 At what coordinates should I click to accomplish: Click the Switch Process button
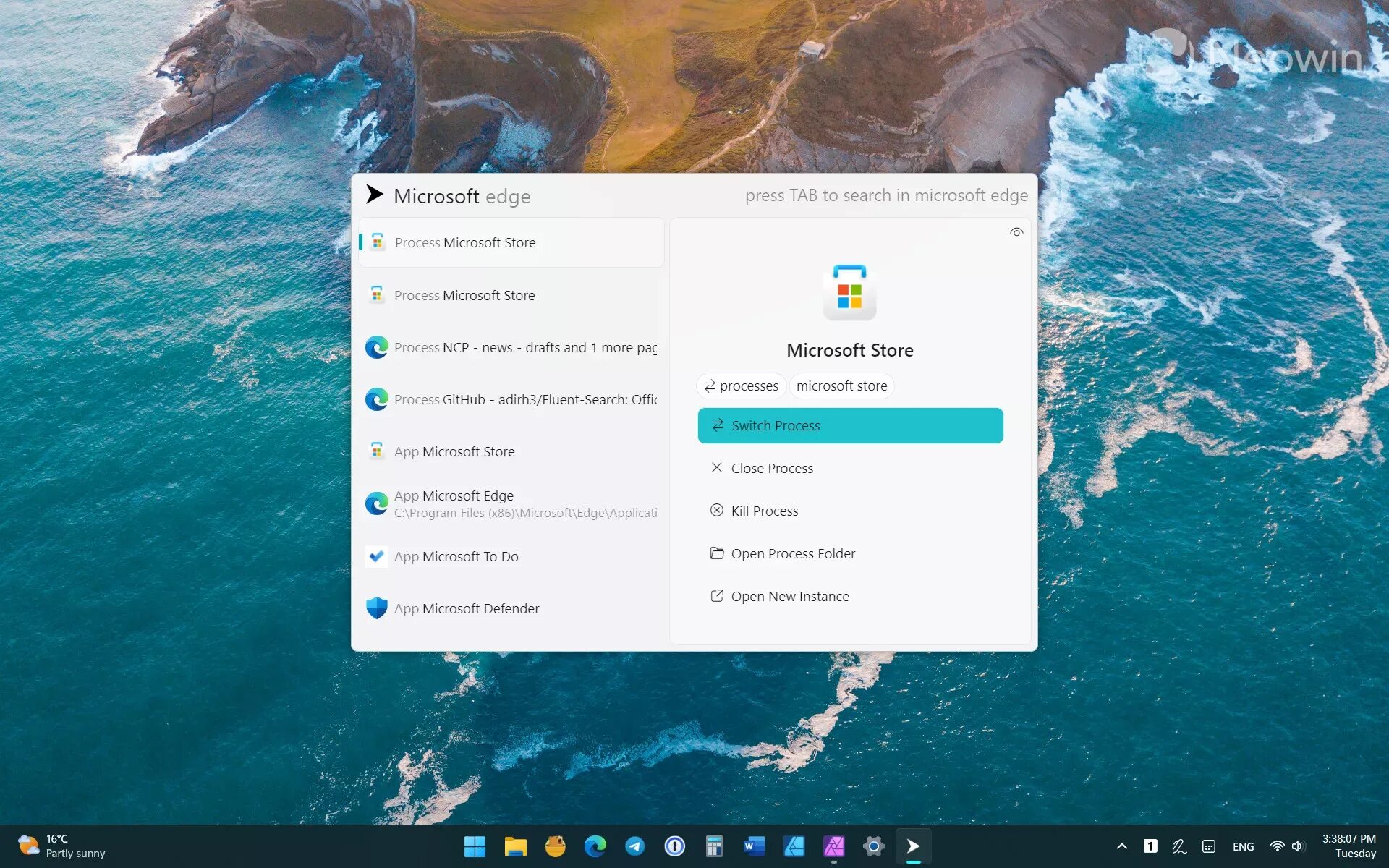pos(849,425)
